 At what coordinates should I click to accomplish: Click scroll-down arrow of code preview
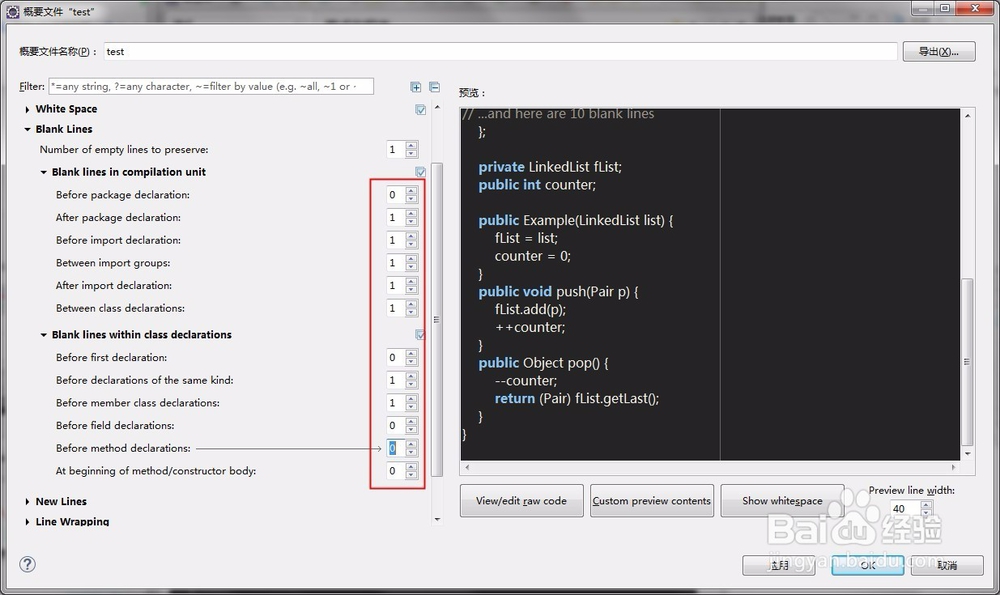pos(967,453)
